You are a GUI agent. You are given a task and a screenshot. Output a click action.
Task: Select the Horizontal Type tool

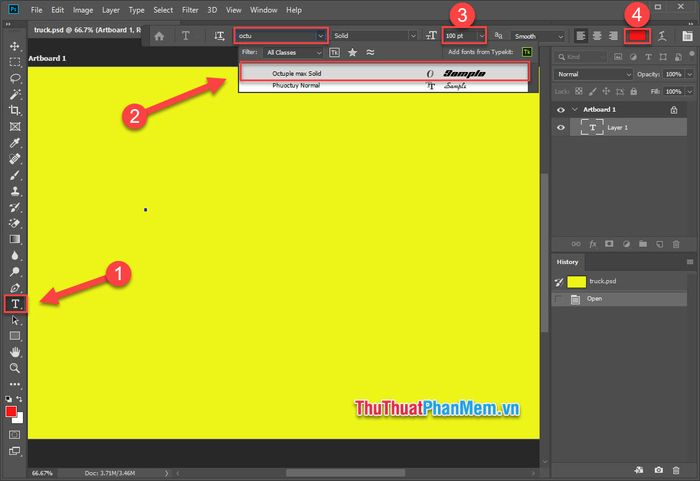point(15,303)
